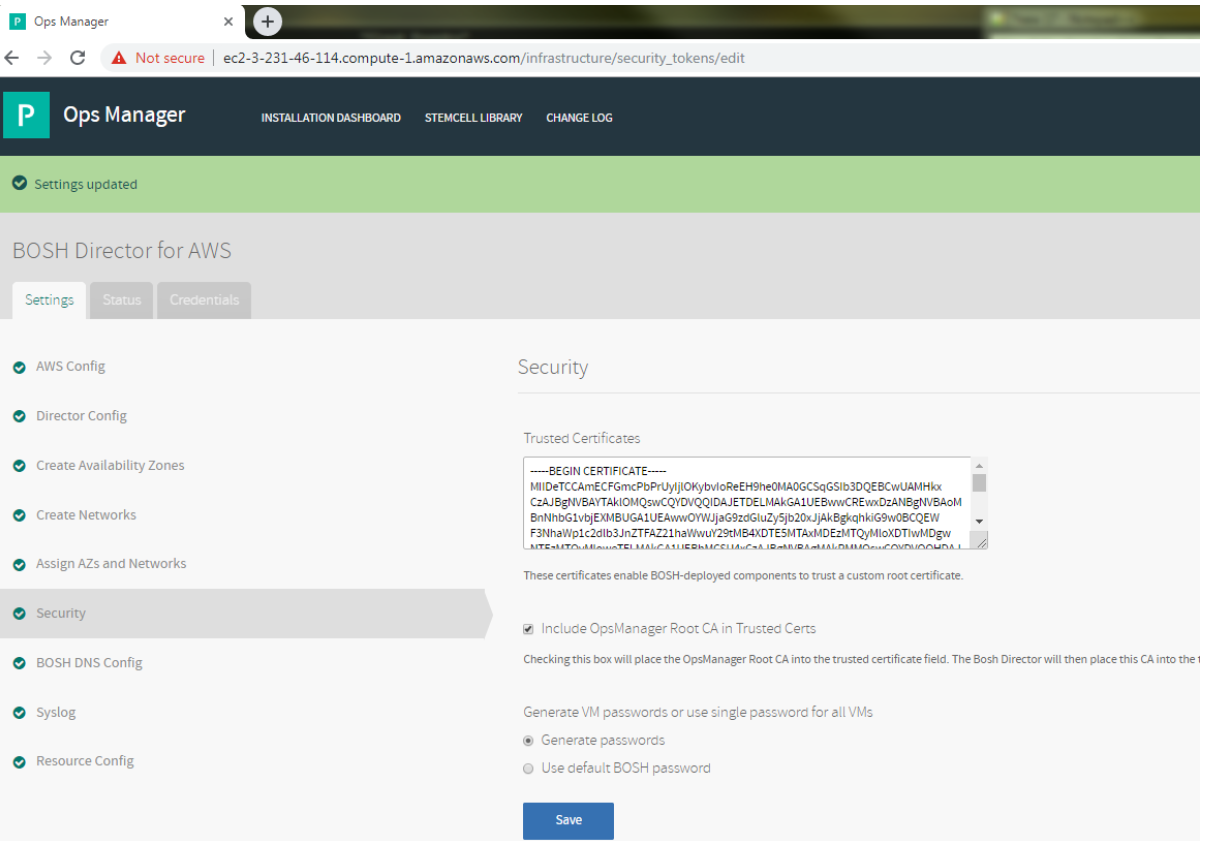Screen dimensions: 1208x841
Task: Click the green check next to AWS Config
Action: click(19, 367)
